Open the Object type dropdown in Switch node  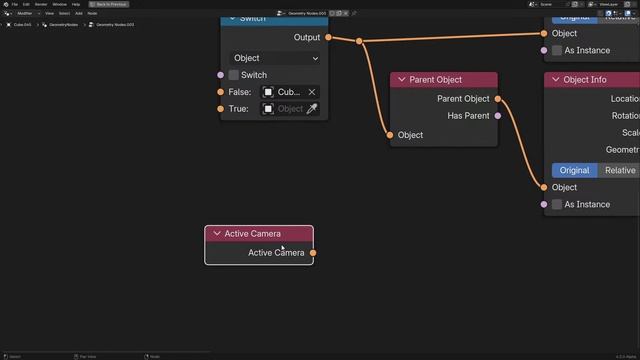tap(276, 58)
